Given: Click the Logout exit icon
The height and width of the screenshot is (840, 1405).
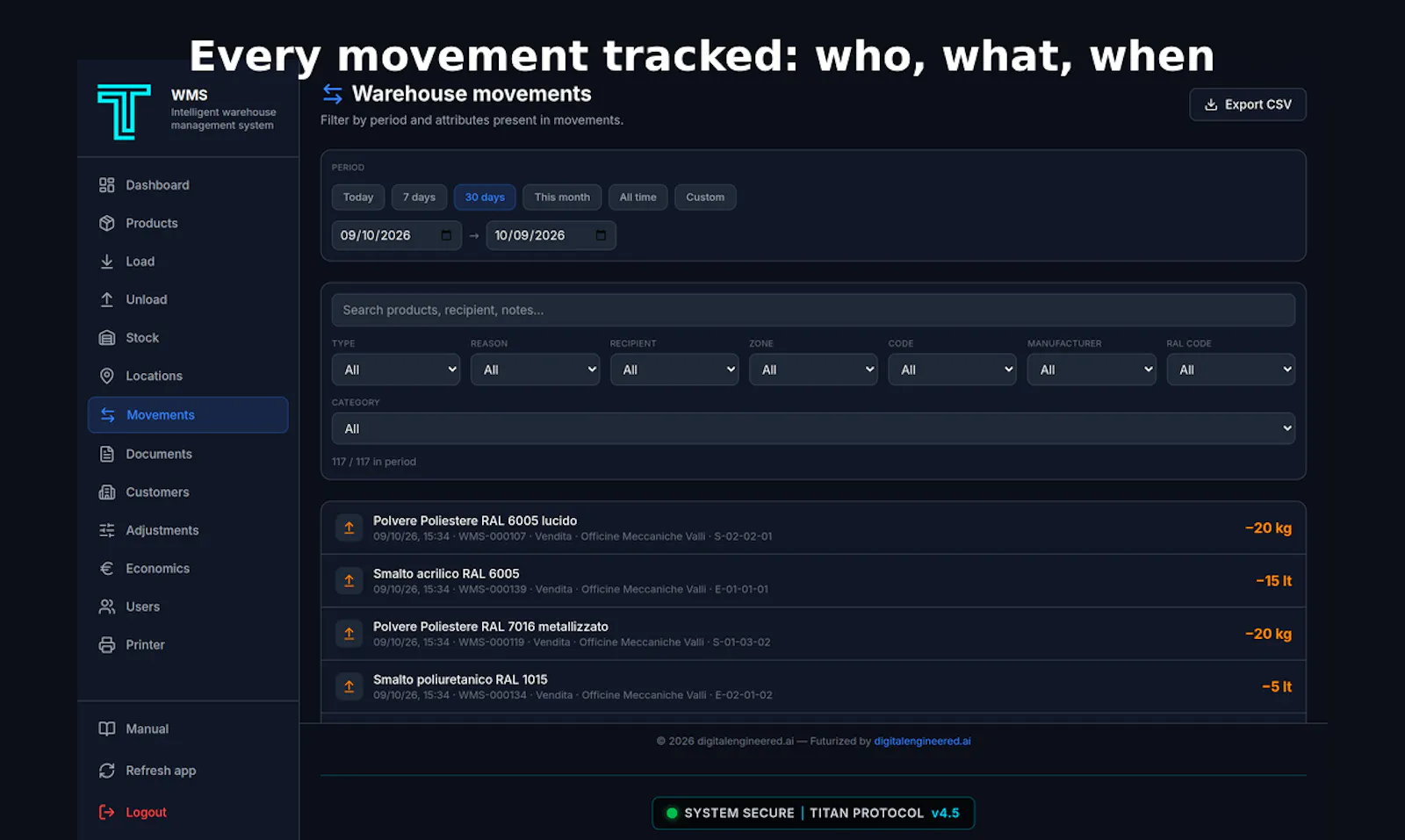Looking at the screenshot, I should (107, 813).
